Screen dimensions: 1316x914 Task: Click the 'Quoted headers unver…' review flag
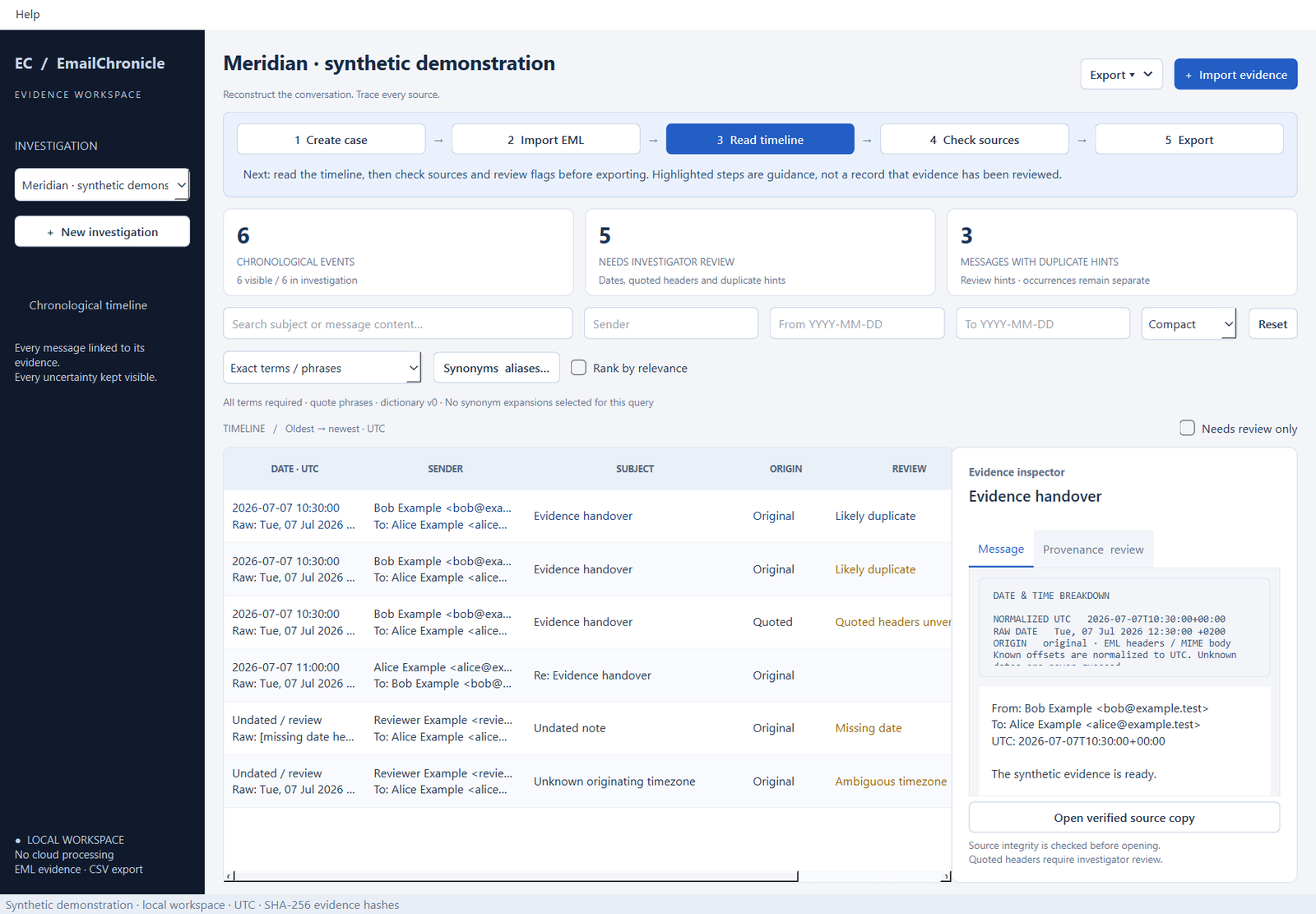click(893, 622)
